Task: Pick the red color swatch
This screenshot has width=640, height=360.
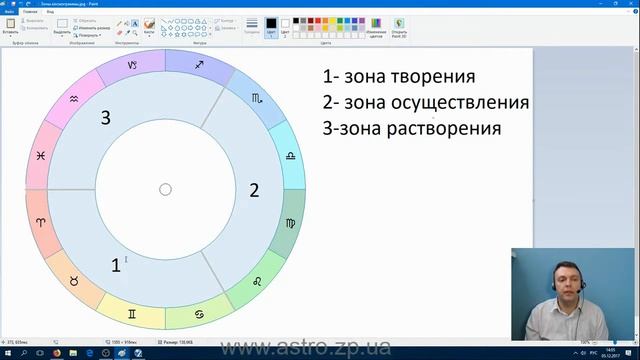Action: click(318, 21)
